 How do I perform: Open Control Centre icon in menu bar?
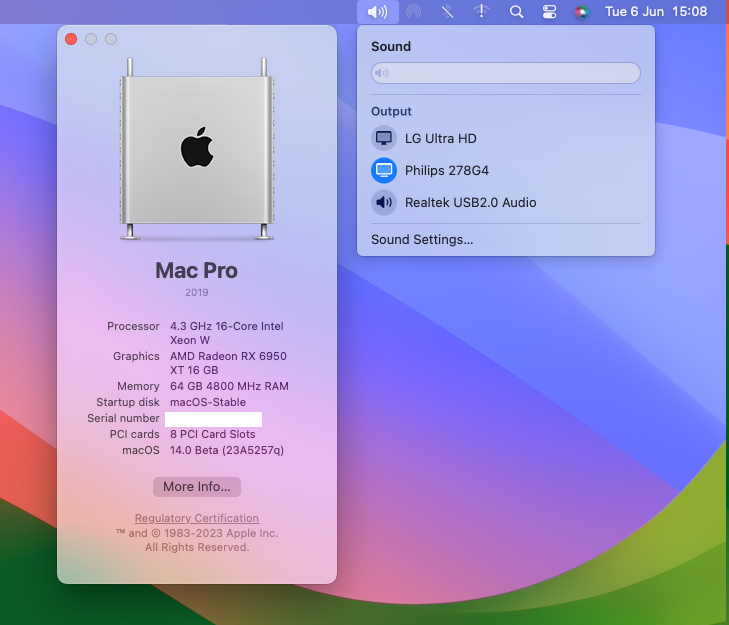click(x=550, y=12)
